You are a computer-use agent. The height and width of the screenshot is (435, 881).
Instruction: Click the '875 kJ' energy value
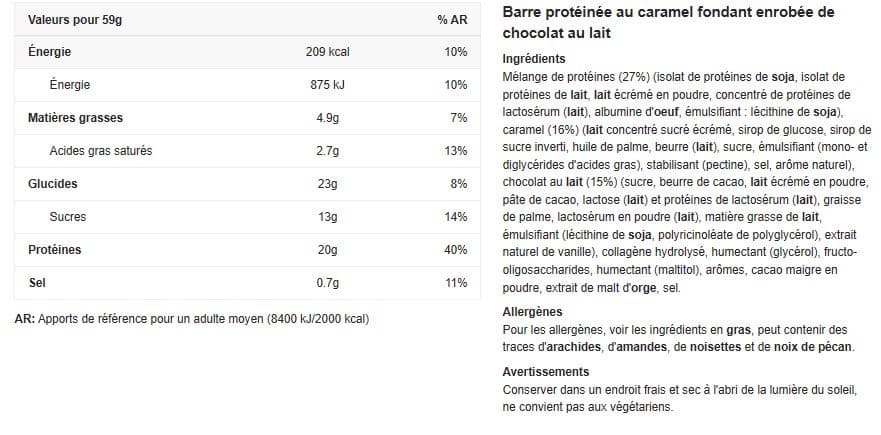coord(328,85)
